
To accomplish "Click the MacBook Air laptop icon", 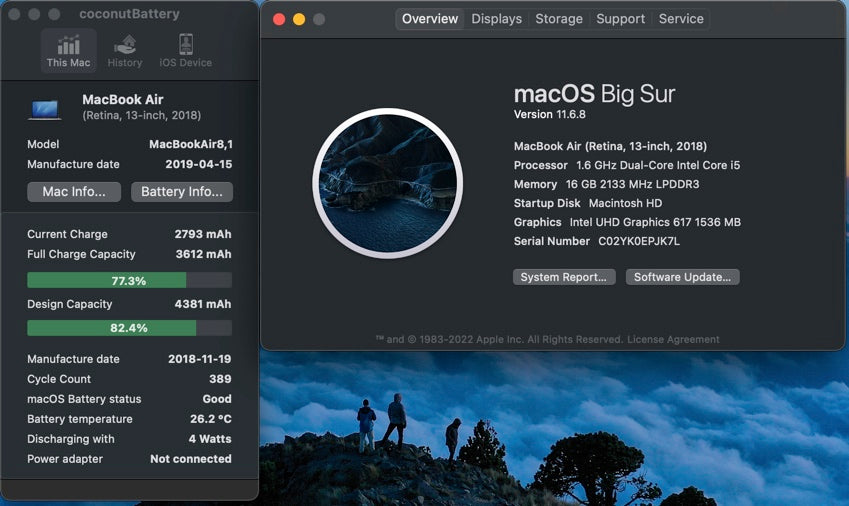I will [x=45, y=108].
